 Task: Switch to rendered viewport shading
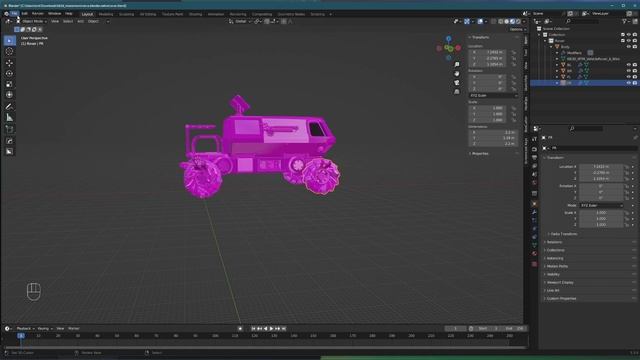coord(518,21)
